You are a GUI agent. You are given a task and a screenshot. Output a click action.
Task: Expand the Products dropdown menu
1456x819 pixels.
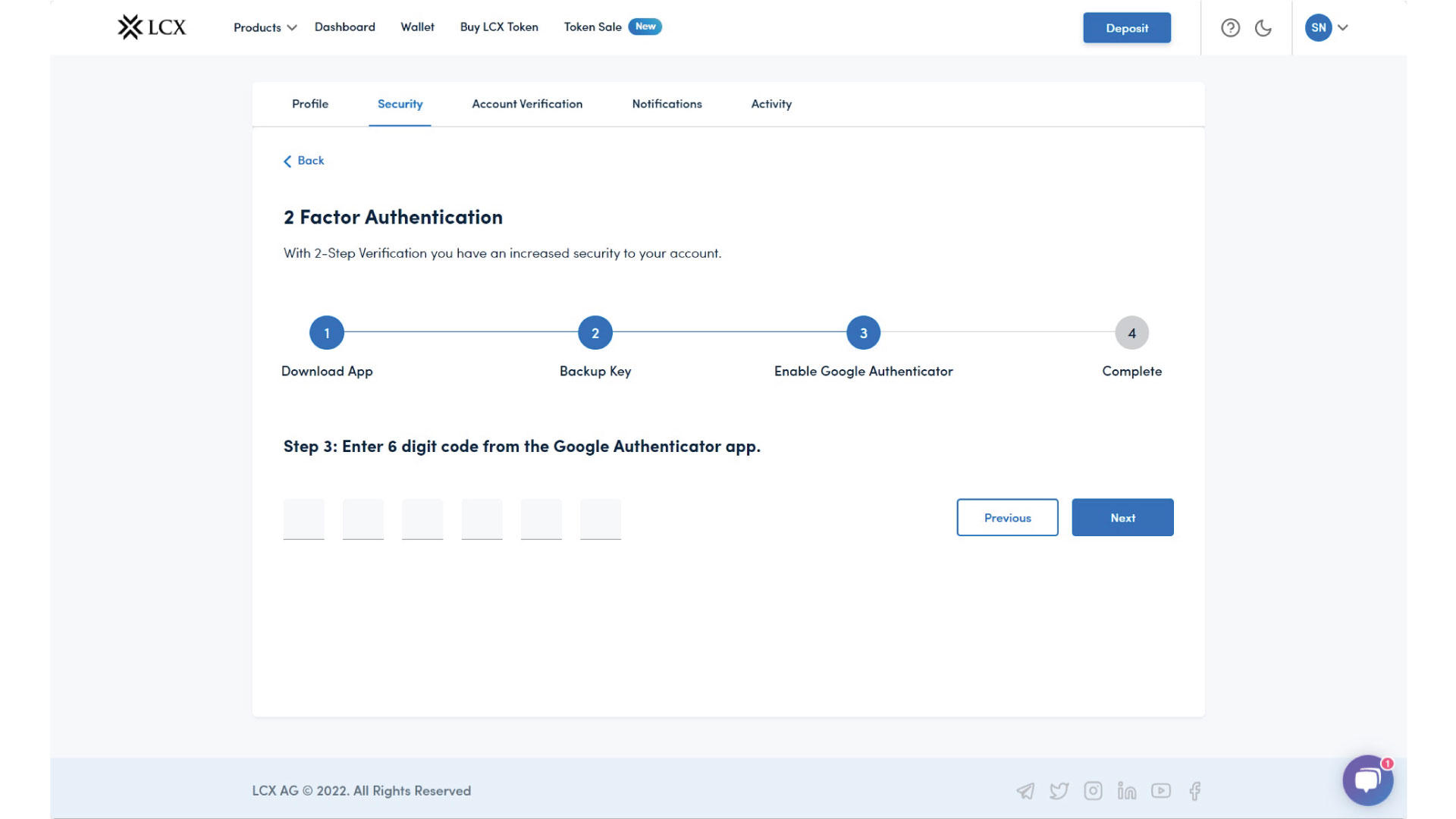pos(265,27)
